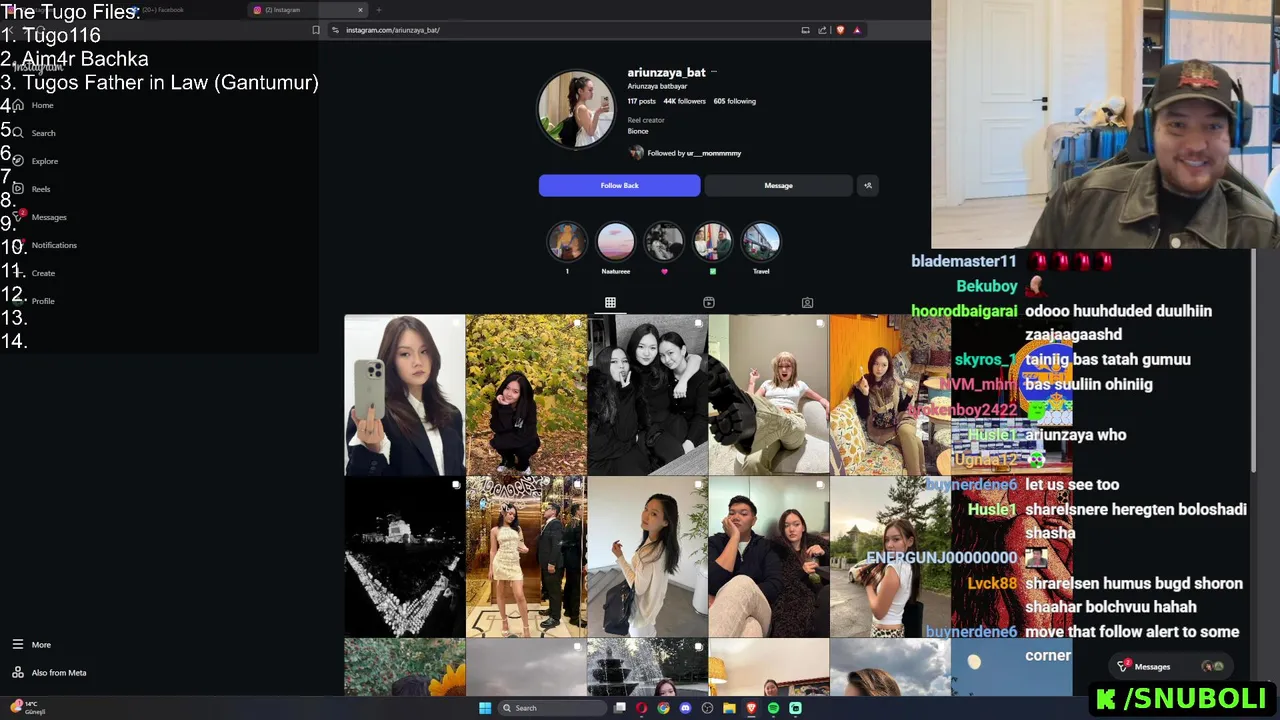
Task: Switch to Brave browser on taskbar
Action: click(x=751, y=708)
